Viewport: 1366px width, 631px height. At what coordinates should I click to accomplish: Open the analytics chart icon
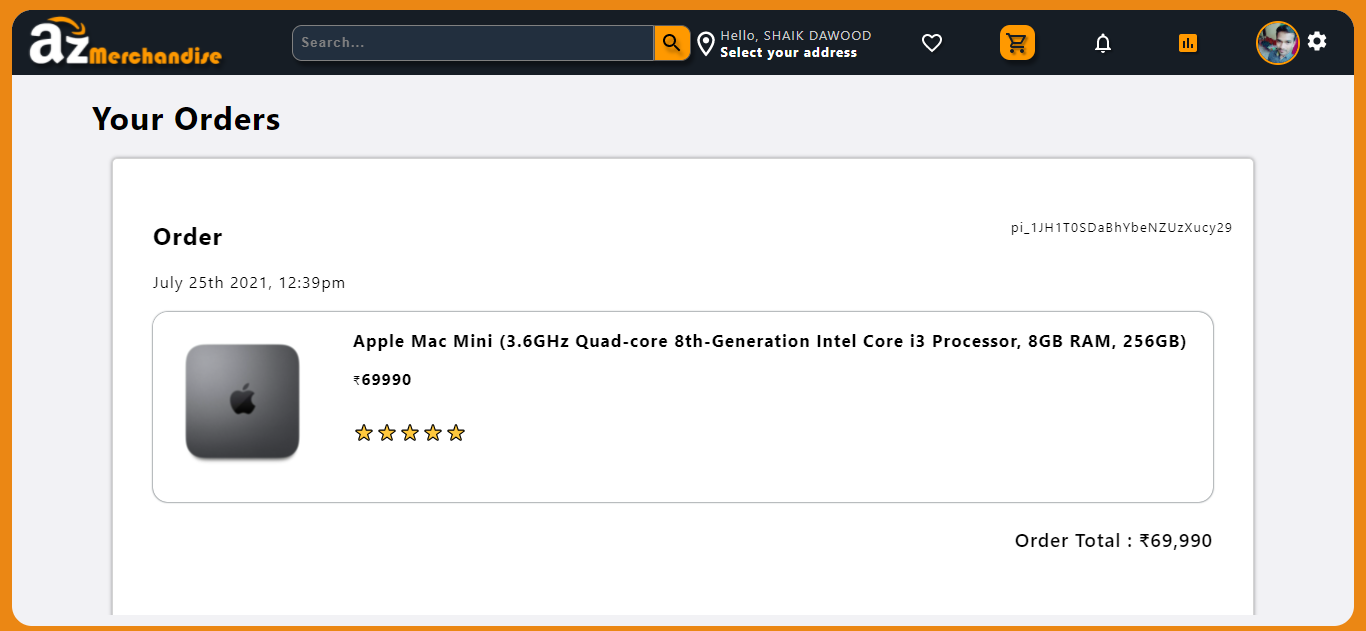(x=1187, y=43)
